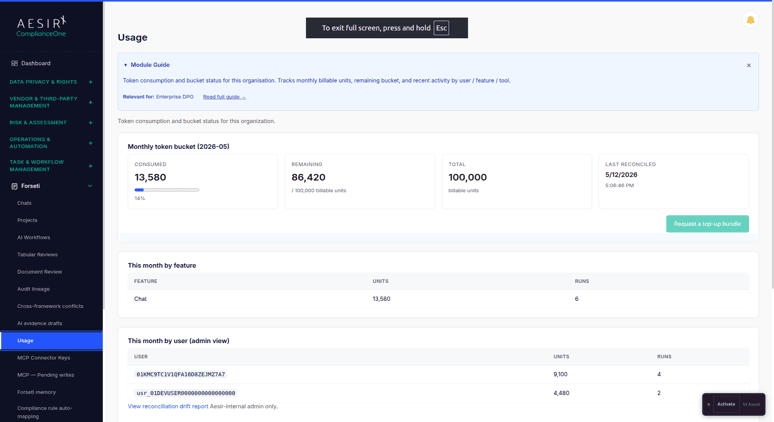Click the 9,100 units cell
This screenshot has height=422, width=774.
click(x=560, y=375)
